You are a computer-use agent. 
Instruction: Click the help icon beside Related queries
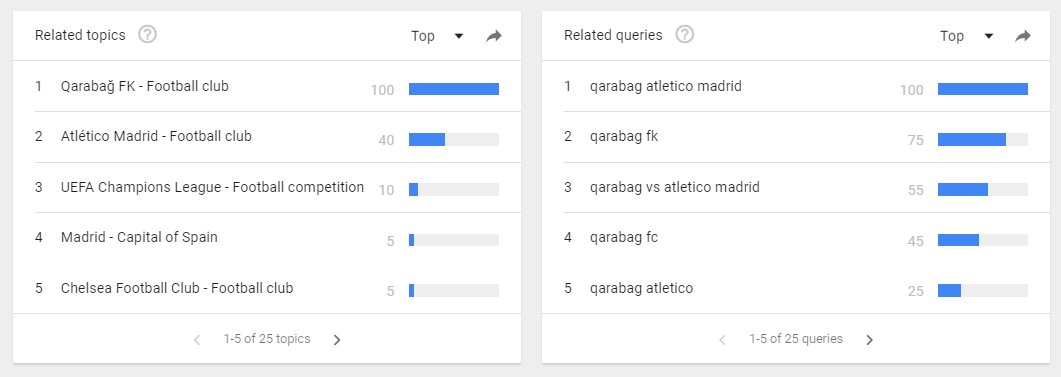[x=685, y=35]
